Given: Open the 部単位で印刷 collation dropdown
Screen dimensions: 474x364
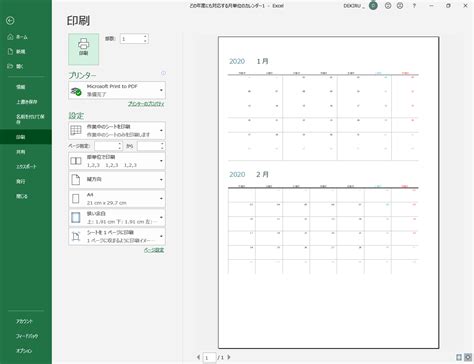Looking at the screenshot, I should [x=117, y=161].
